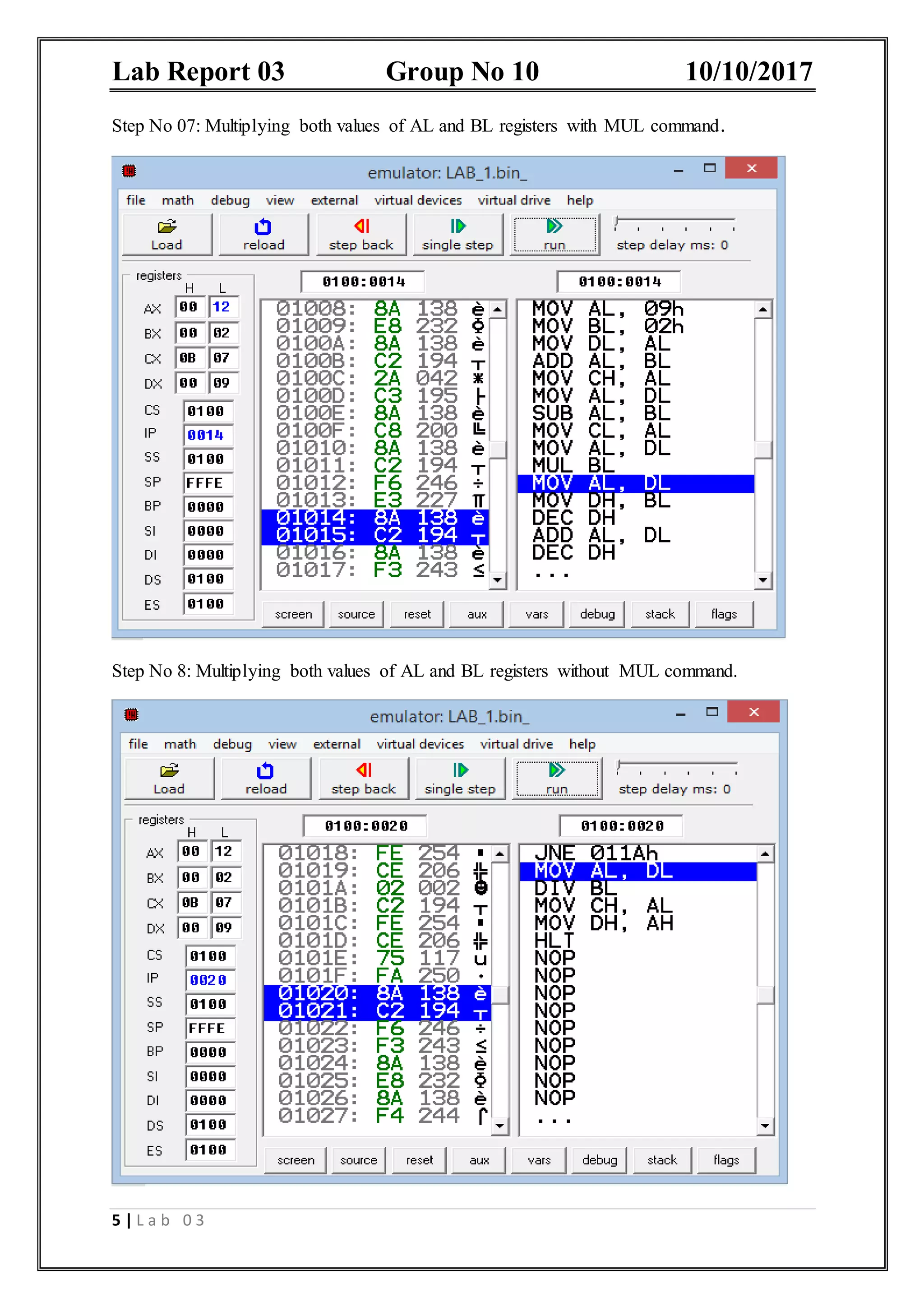The image size is (924, 1307).
Task: Select MUL BL line in upper disassembly
Action: (x=636, y=466)
